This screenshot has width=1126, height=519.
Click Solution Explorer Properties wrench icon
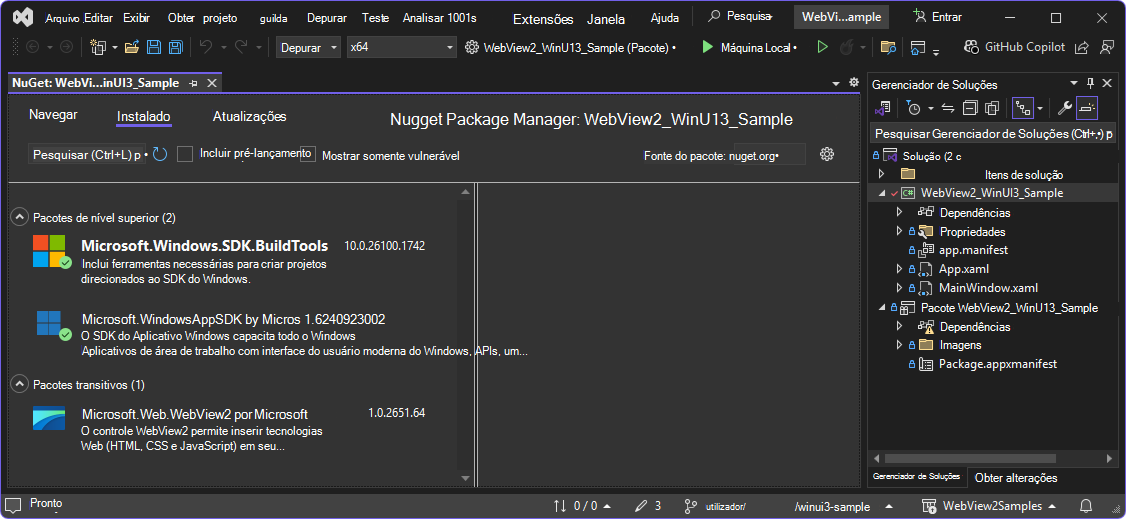pos(1065,108)
